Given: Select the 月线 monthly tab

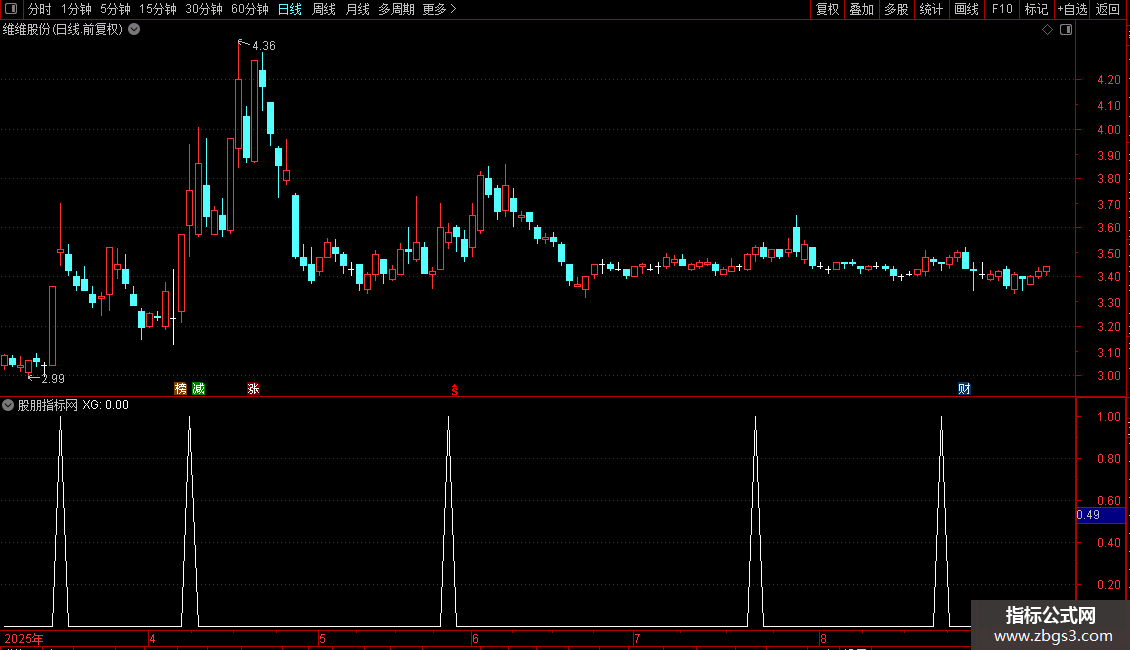Looking at the screenshot, I should [357, 9].
